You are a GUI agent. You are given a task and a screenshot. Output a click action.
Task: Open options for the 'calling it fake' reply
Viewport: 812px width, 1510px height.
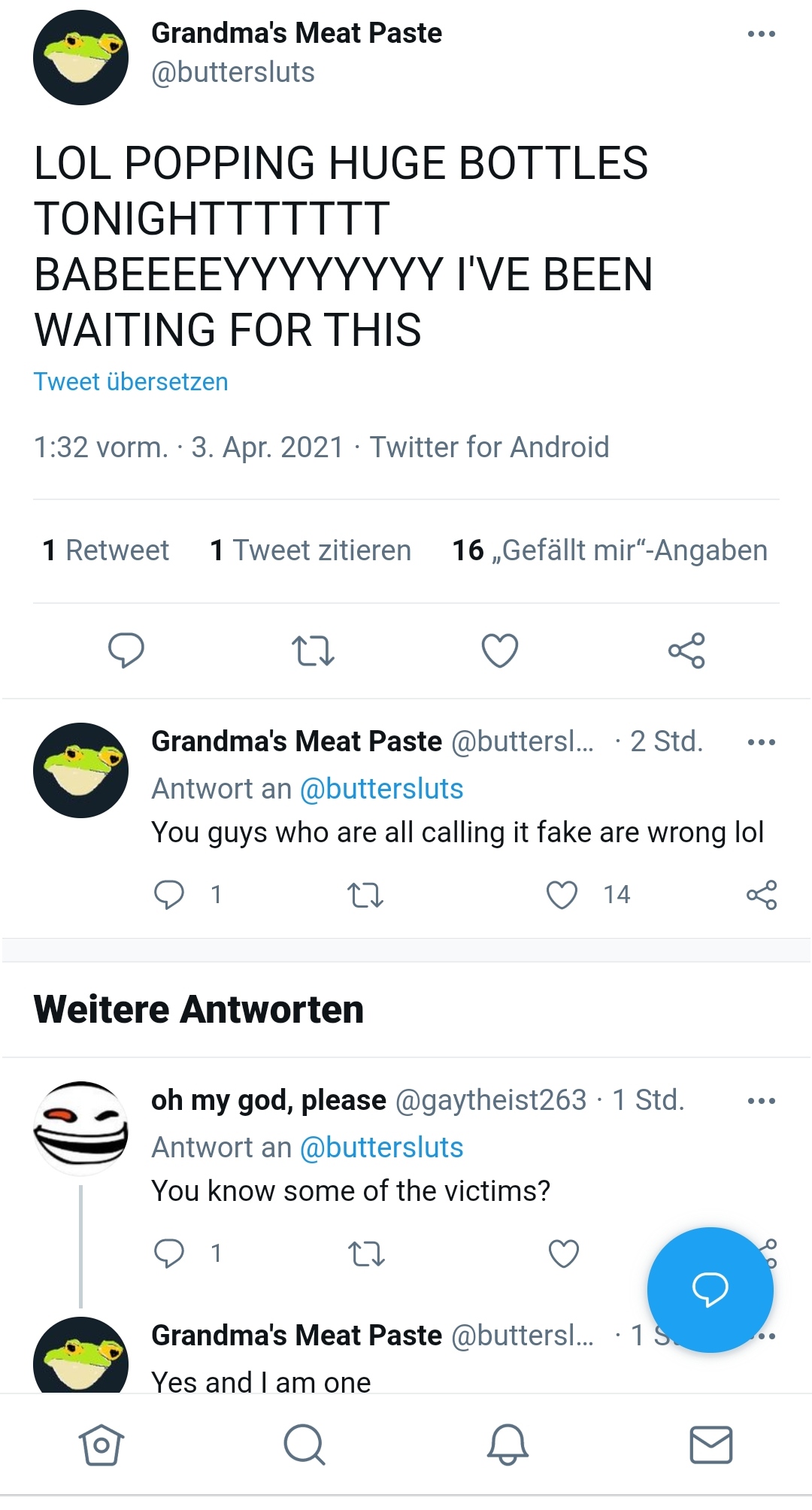pyautogui.click(x=762, y=742)
